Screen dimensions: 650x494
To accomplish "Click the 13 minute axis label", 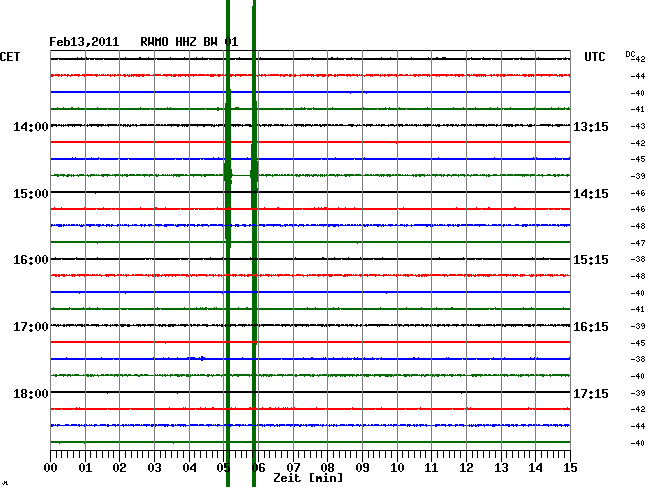I will pos(501,468).
